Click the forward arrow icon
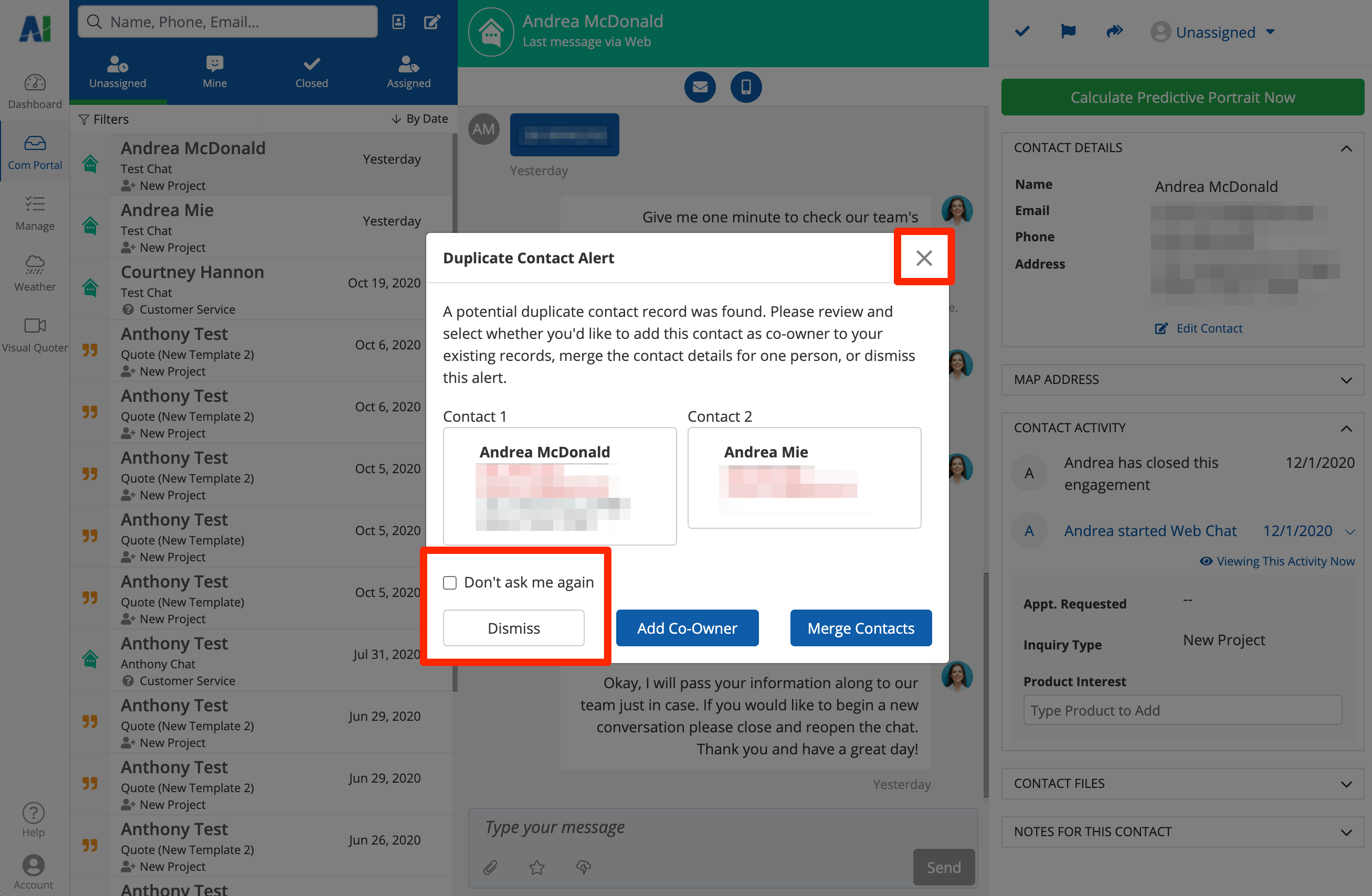 [x=1114, y=31]
